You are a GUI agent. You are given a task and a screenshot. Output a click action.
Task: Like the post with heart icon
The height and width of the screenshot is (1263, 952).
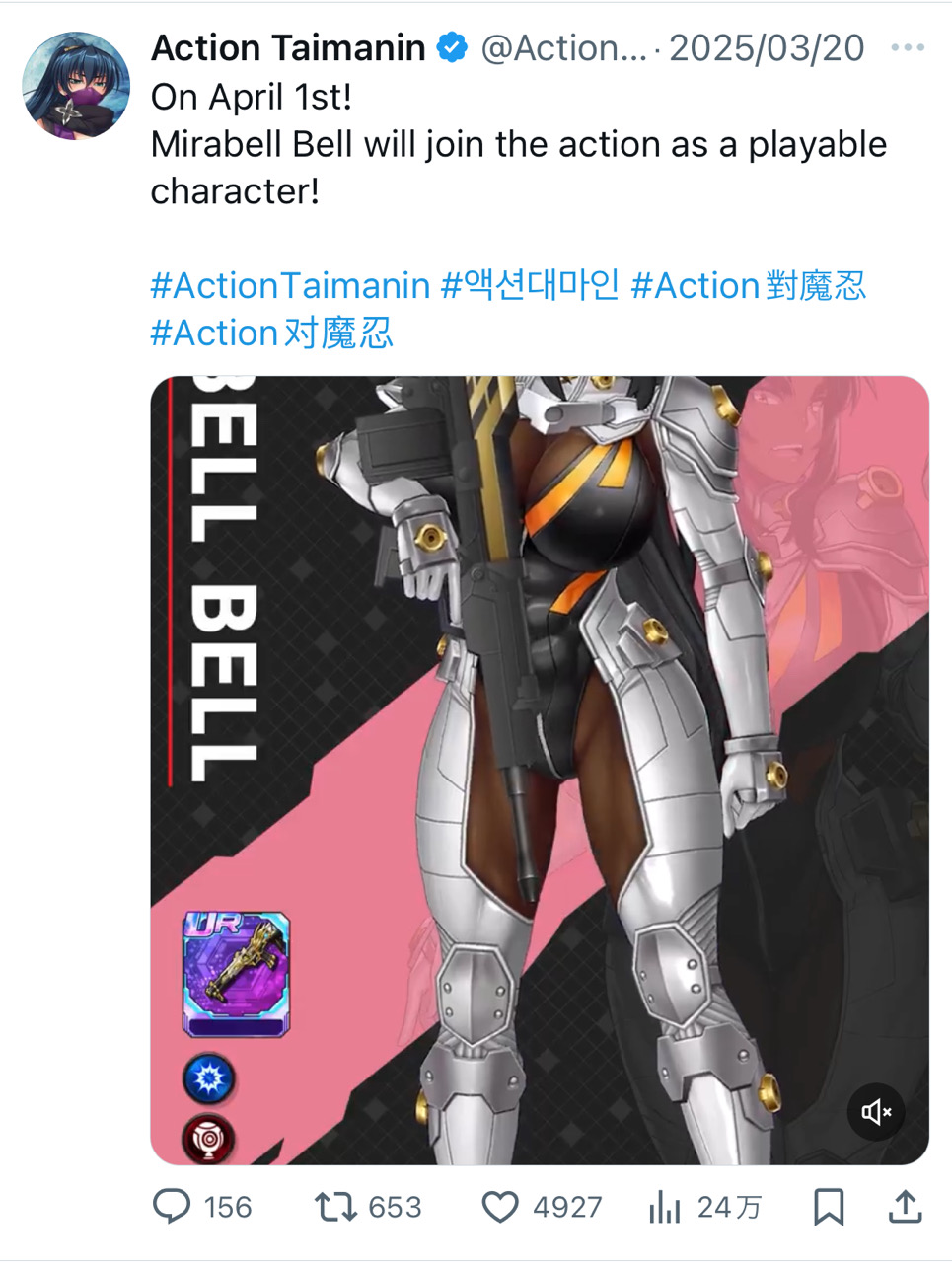coord(500,1207)
